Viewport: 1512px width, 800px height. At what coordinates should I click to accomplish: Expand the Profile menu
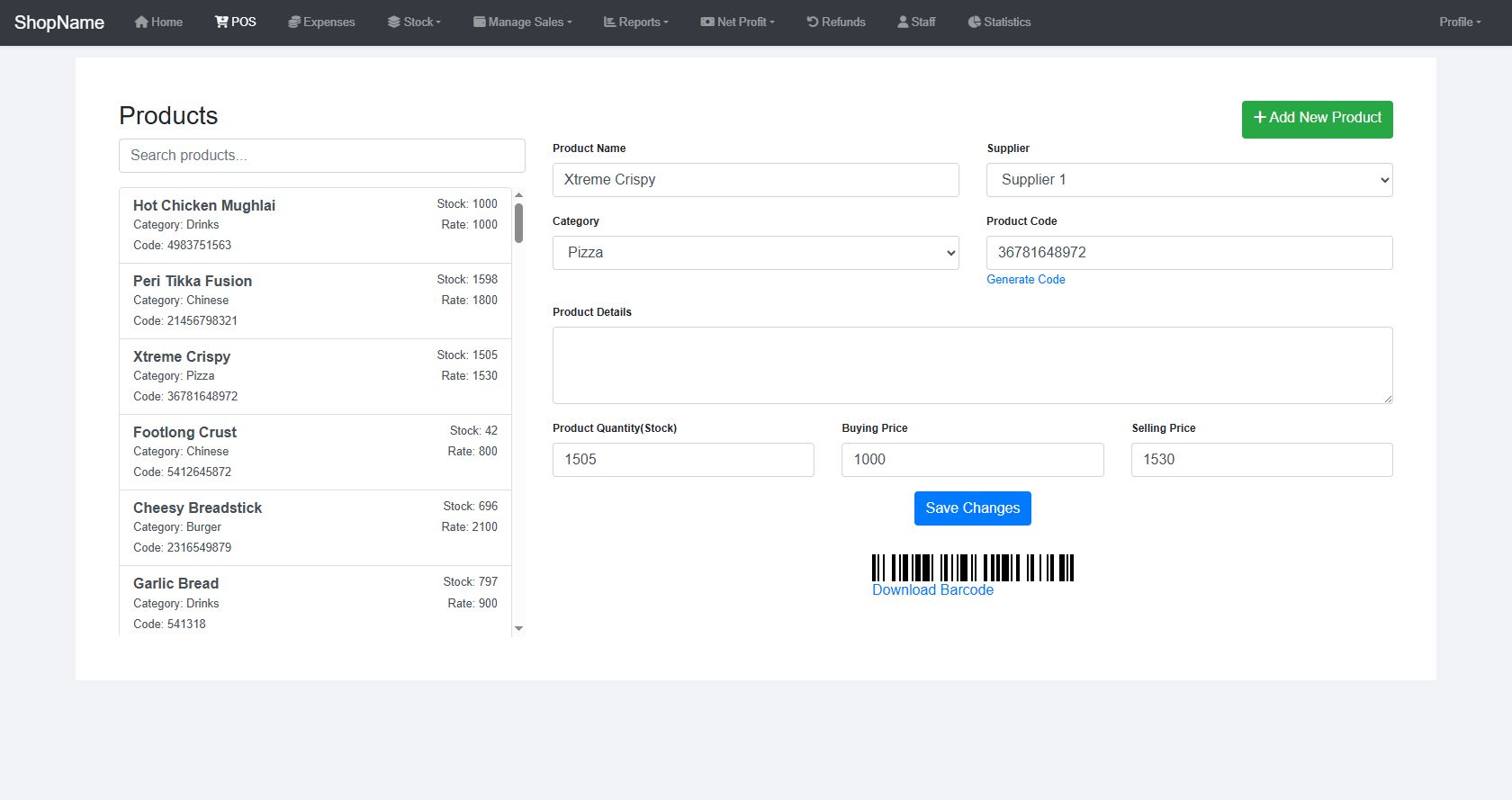pos(1459,22)
